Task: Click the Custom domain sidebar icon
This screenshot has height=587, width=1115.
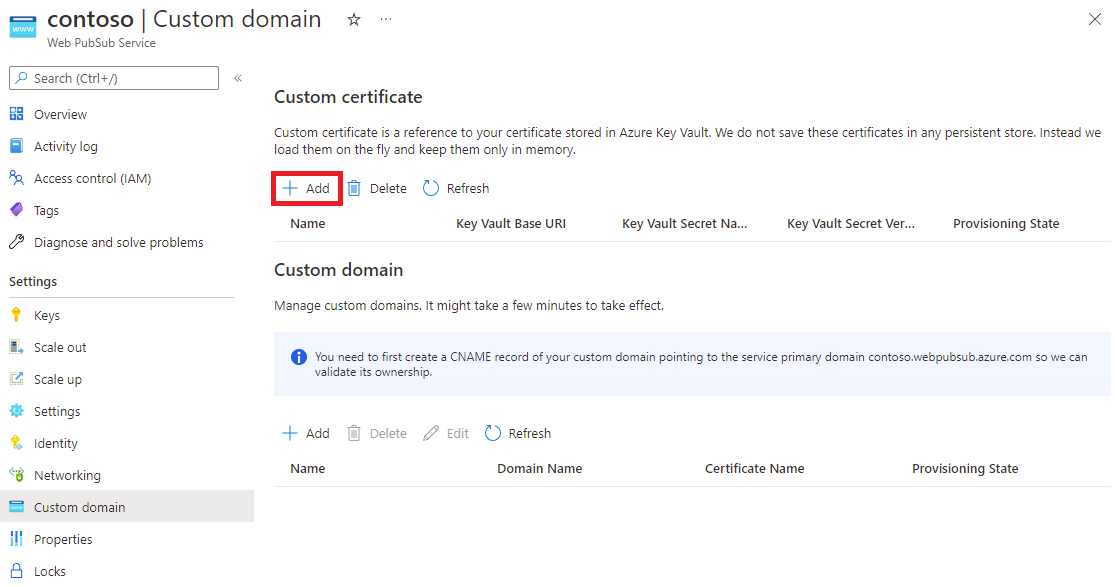Action: pyautogui.click(x=16, y=507)
